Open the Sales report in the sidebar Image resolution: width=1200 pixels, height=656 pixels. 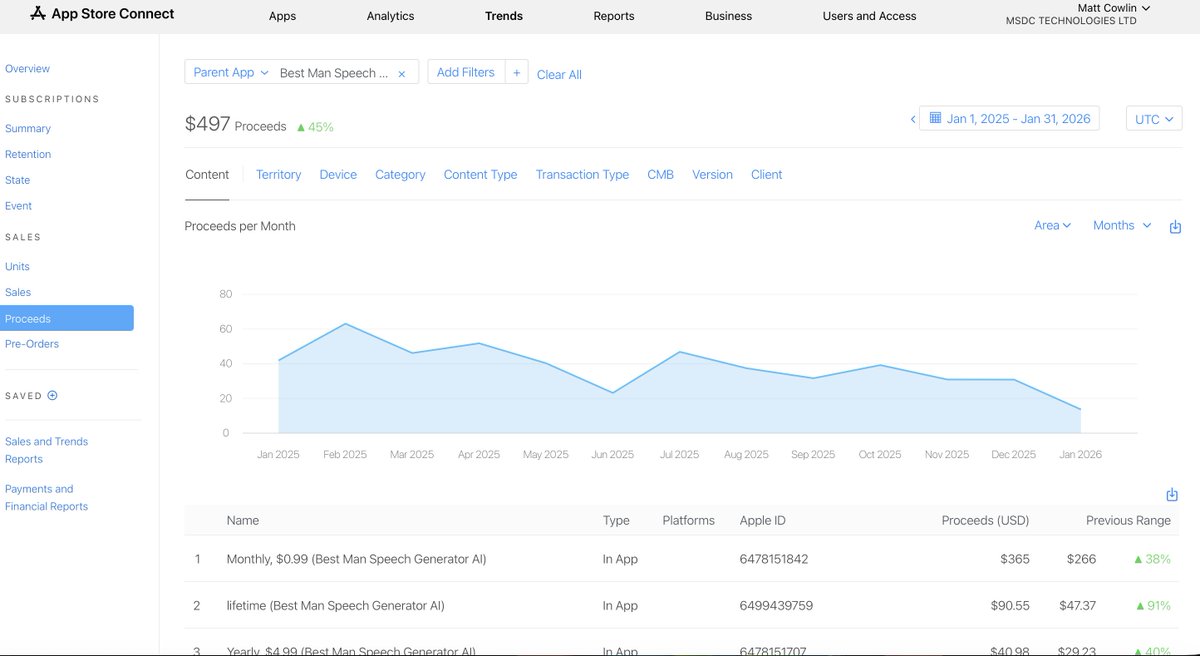(18, 292)
